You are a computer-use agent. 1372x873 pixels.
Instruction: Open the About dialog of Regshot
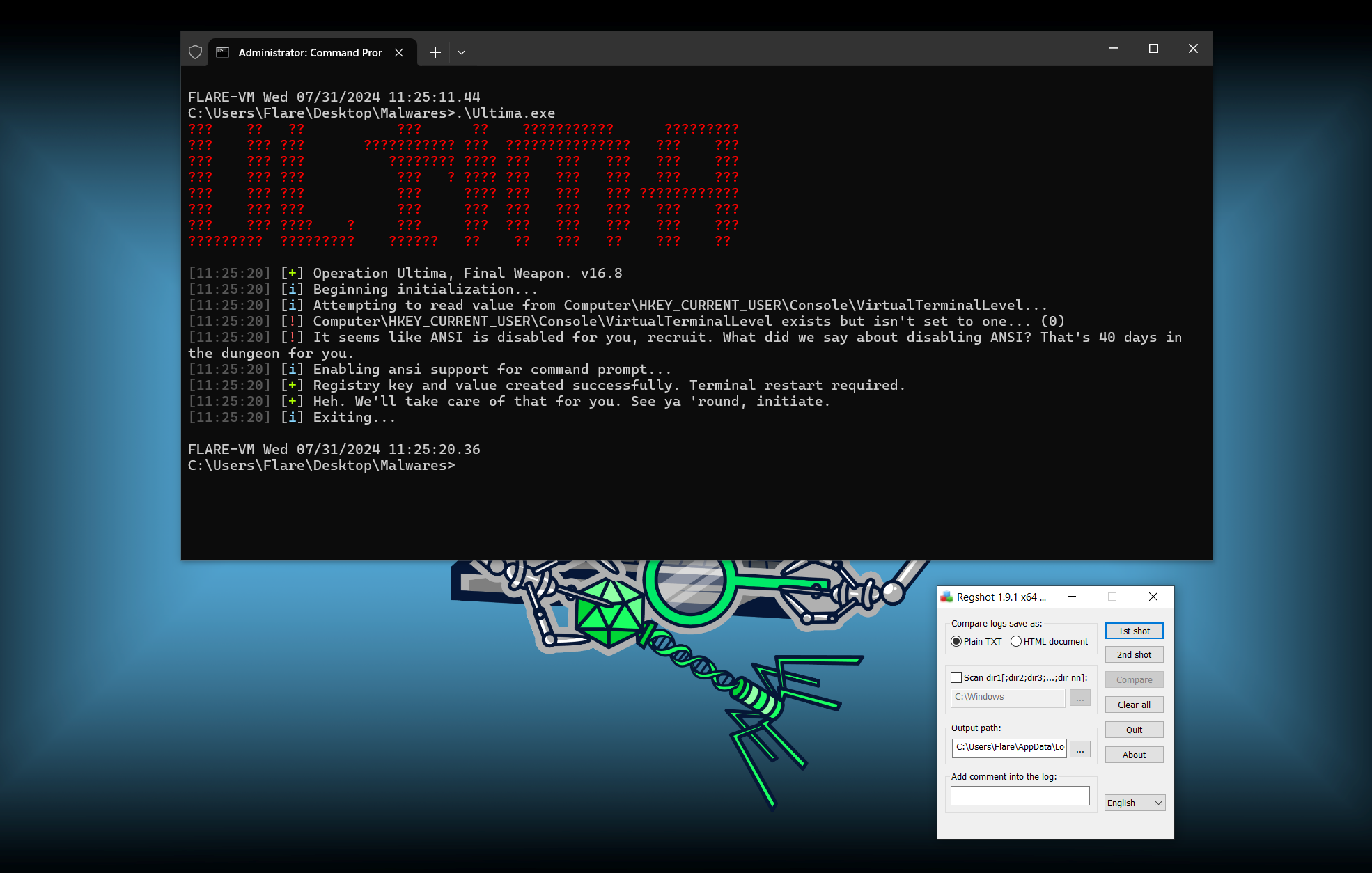1134,755
